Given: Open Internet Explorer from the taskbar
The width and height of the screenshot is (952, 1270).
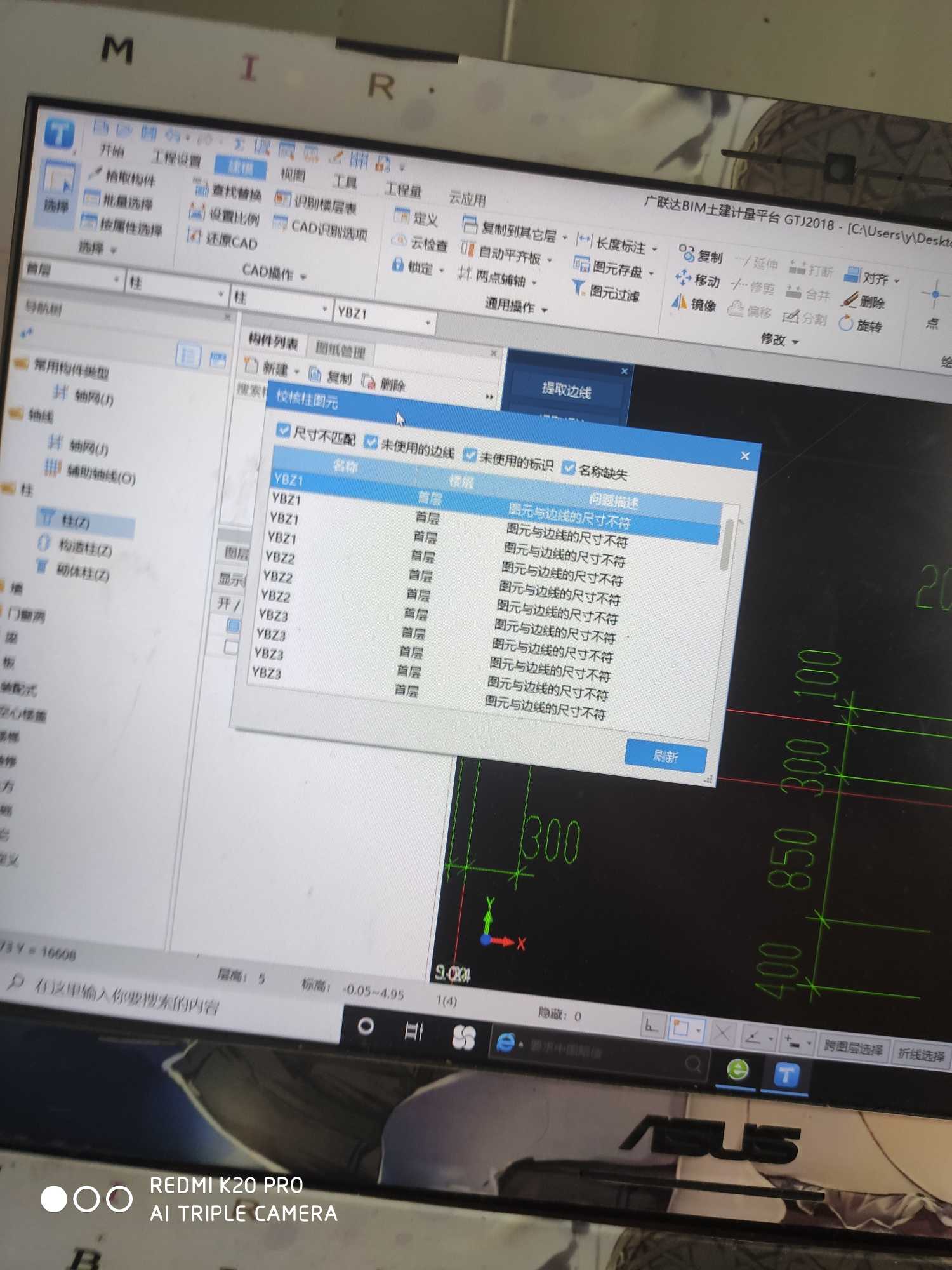Looking at the screenshot, I should (506, 1042).
